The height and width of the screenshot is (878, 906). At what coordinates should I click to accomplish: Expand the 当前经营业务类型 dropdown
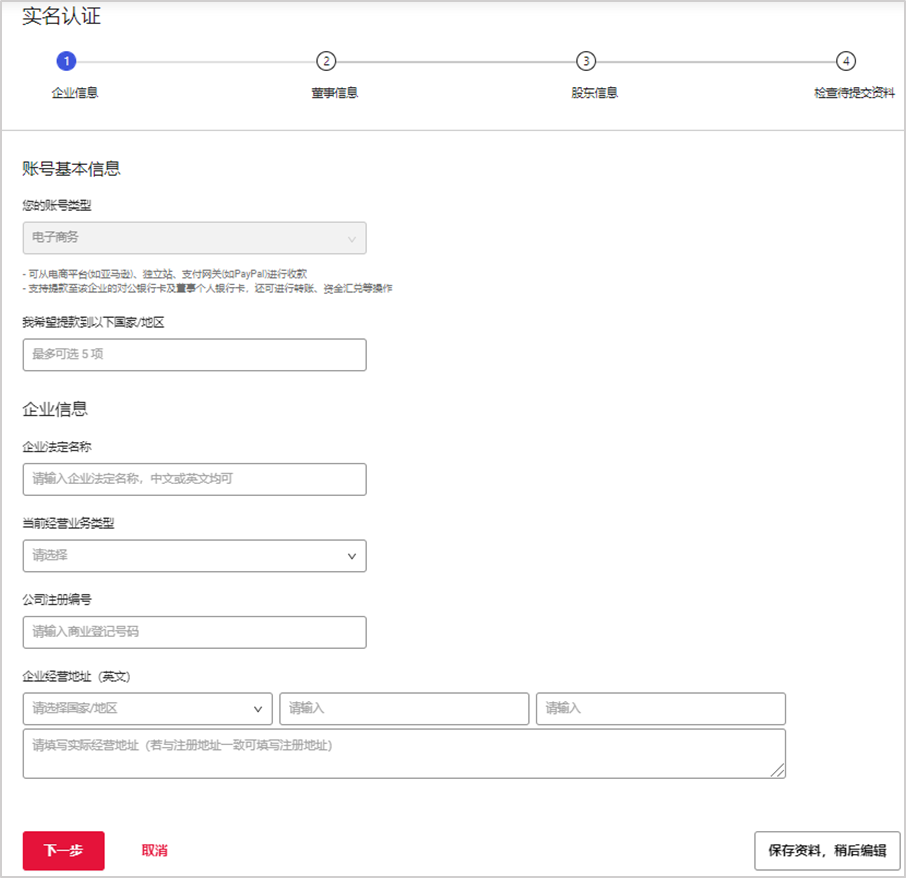coord(195,556)
